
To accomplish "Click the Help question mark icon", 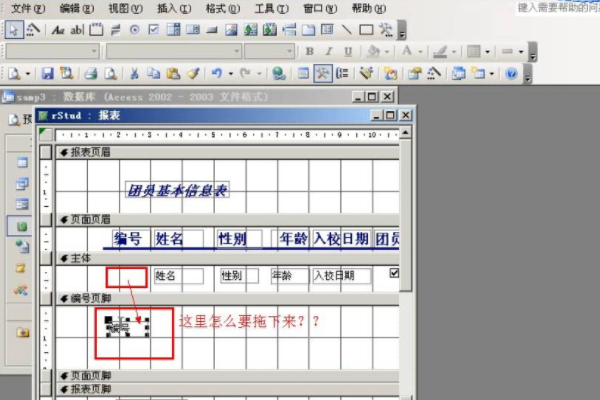I will (511, 73).
